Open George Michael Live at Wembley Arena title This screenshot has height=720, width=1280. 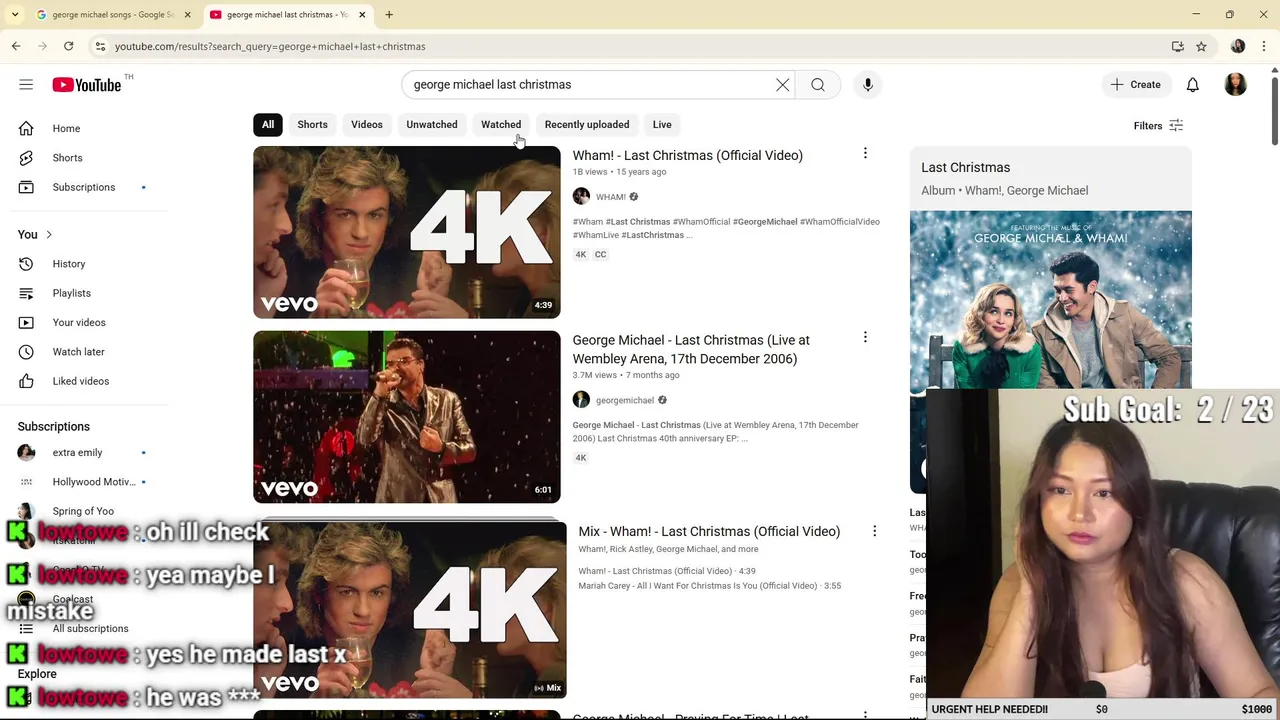click(691, 349)
